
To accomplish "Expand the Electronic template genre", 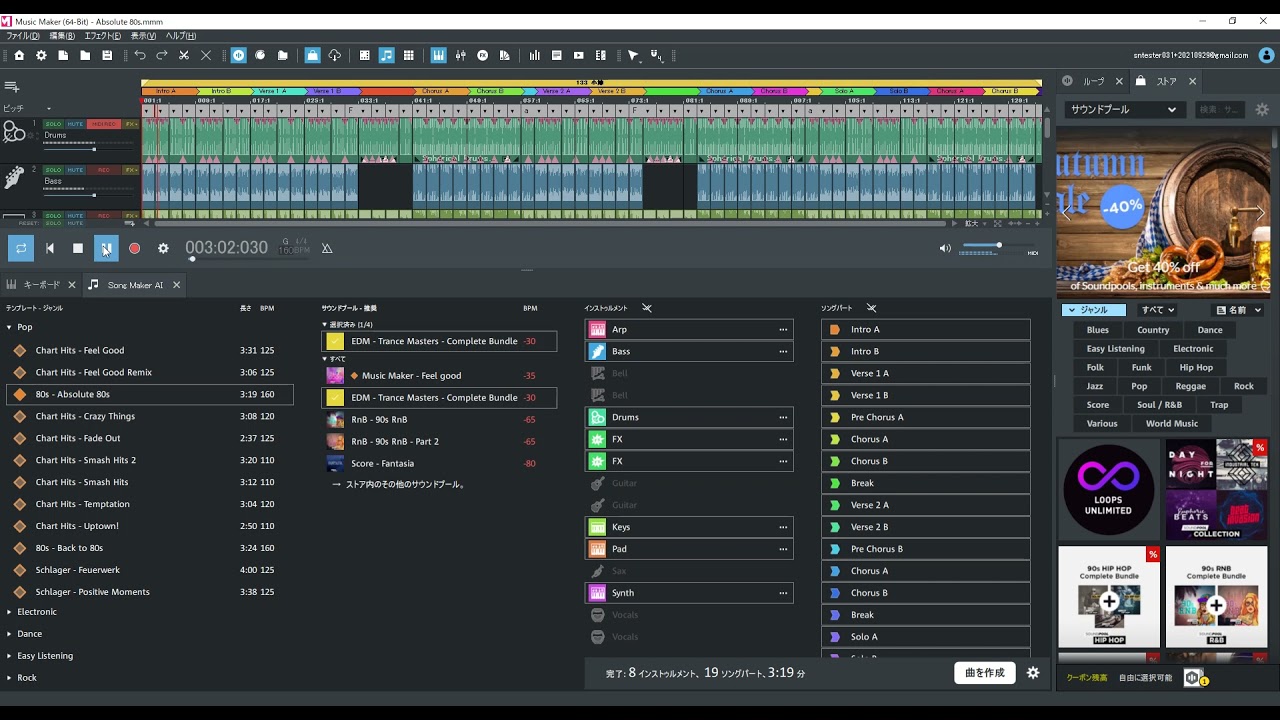I will click(x=9, y=612).
